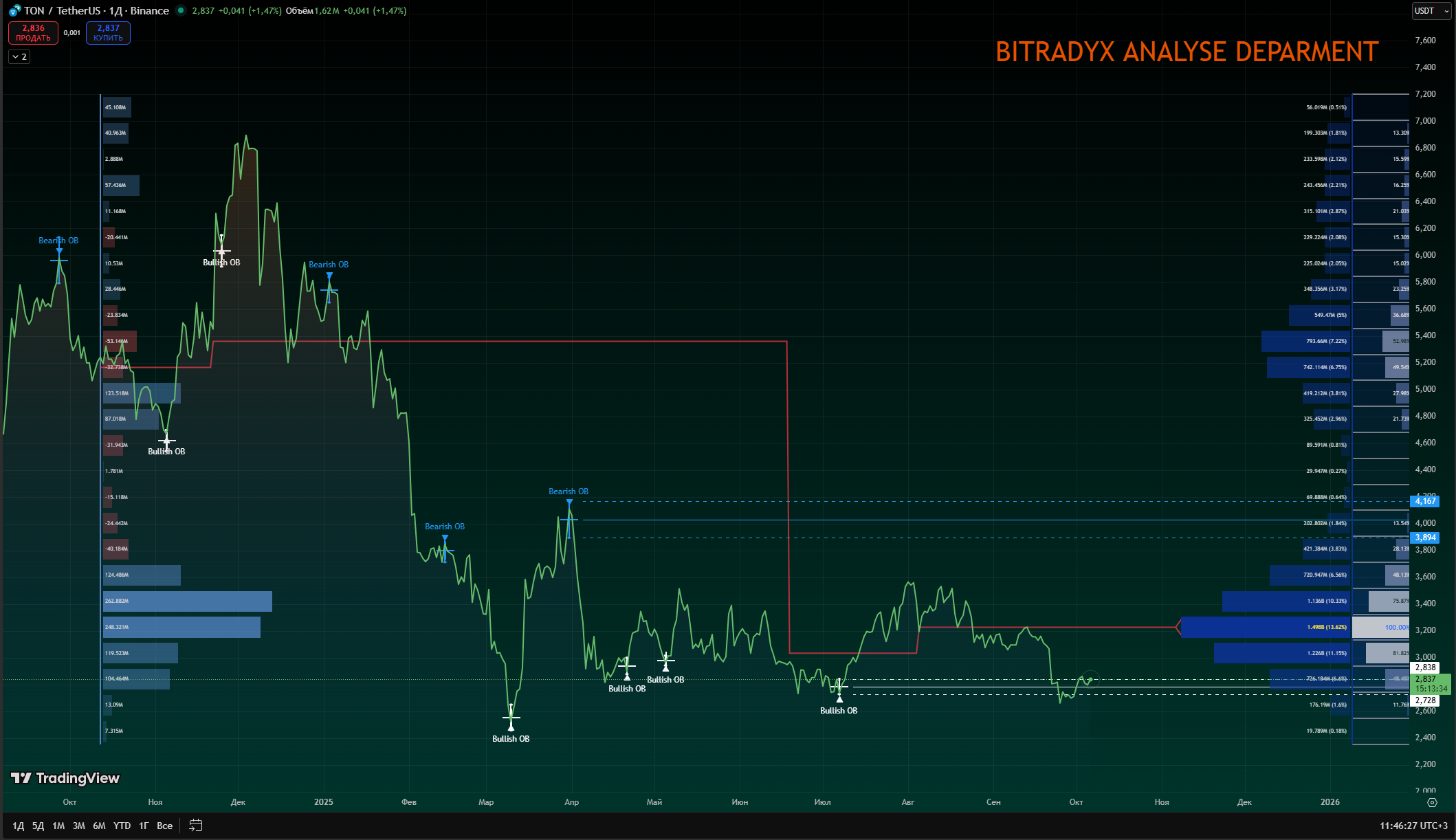
Task: Select the 1Д time range
Action: pos(19,826)
